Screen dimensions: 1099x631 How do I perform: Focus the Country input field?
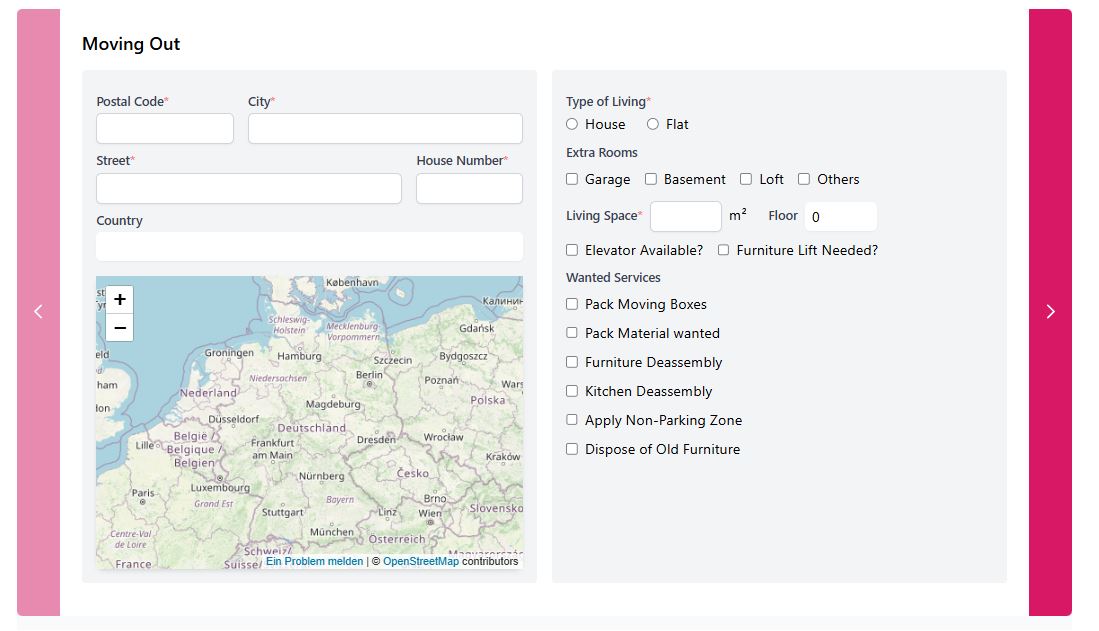pos(309,247)
